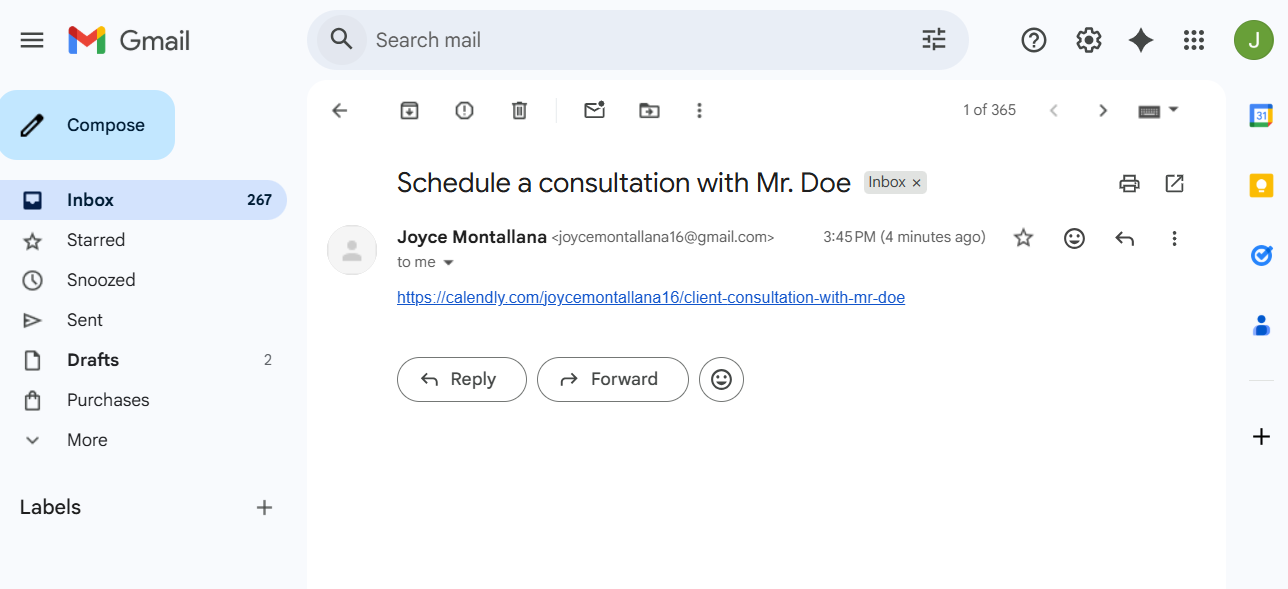The width and height of the screenshot is (1288, 589).
Task: Report this email as spam
Action: [464, 110]
